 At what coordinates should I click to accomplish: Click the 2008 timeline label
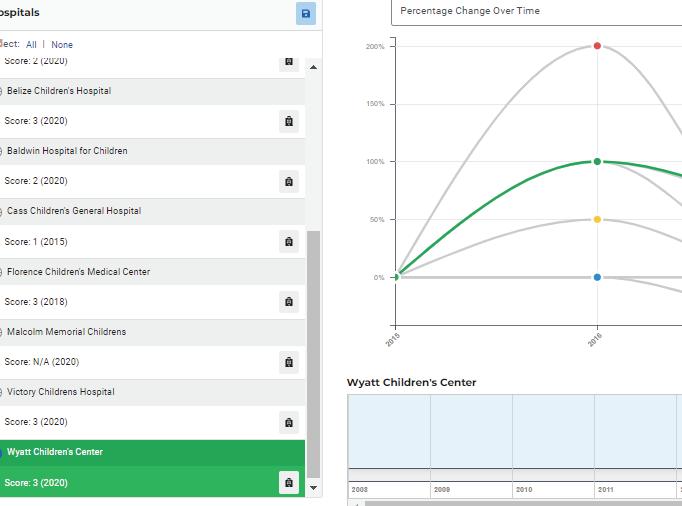coord(360,489)
